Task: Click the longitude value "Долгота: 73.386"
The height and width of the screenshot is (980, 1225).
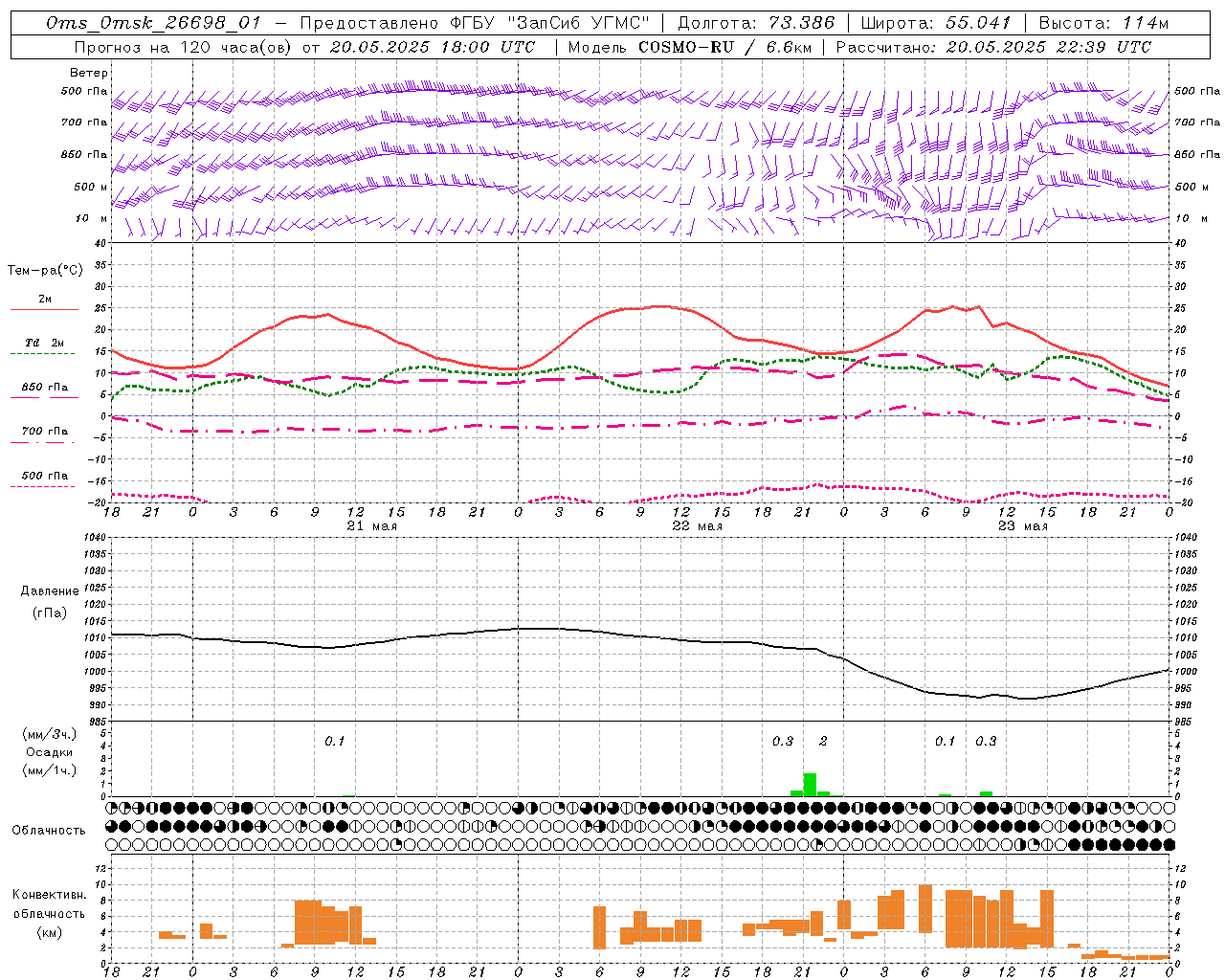Action: (x=756, y=23)
